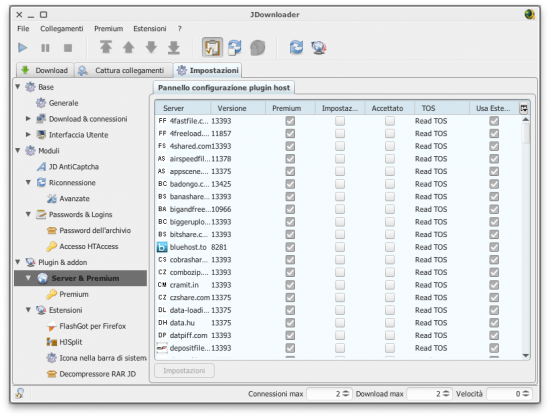This screenshot has height=417, width=550.
Task: Collapse Server & Premium node
Action: 28,278
